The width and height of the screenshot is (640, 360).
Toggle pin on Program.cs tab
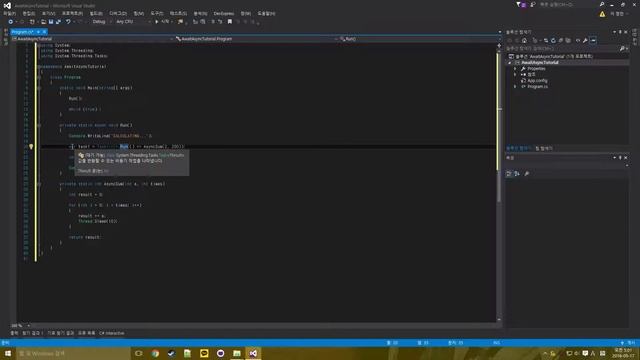coord(38,32)
